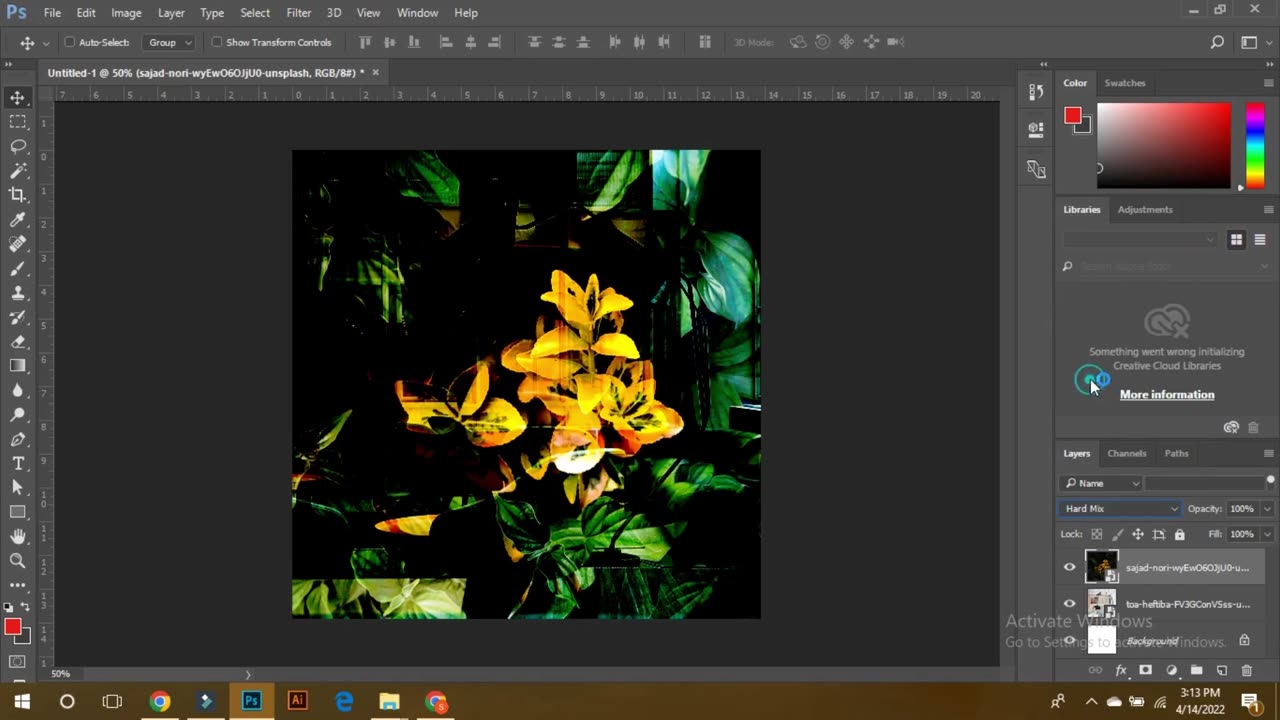
Task: Open the Layer menu
Action: (171, 13)
